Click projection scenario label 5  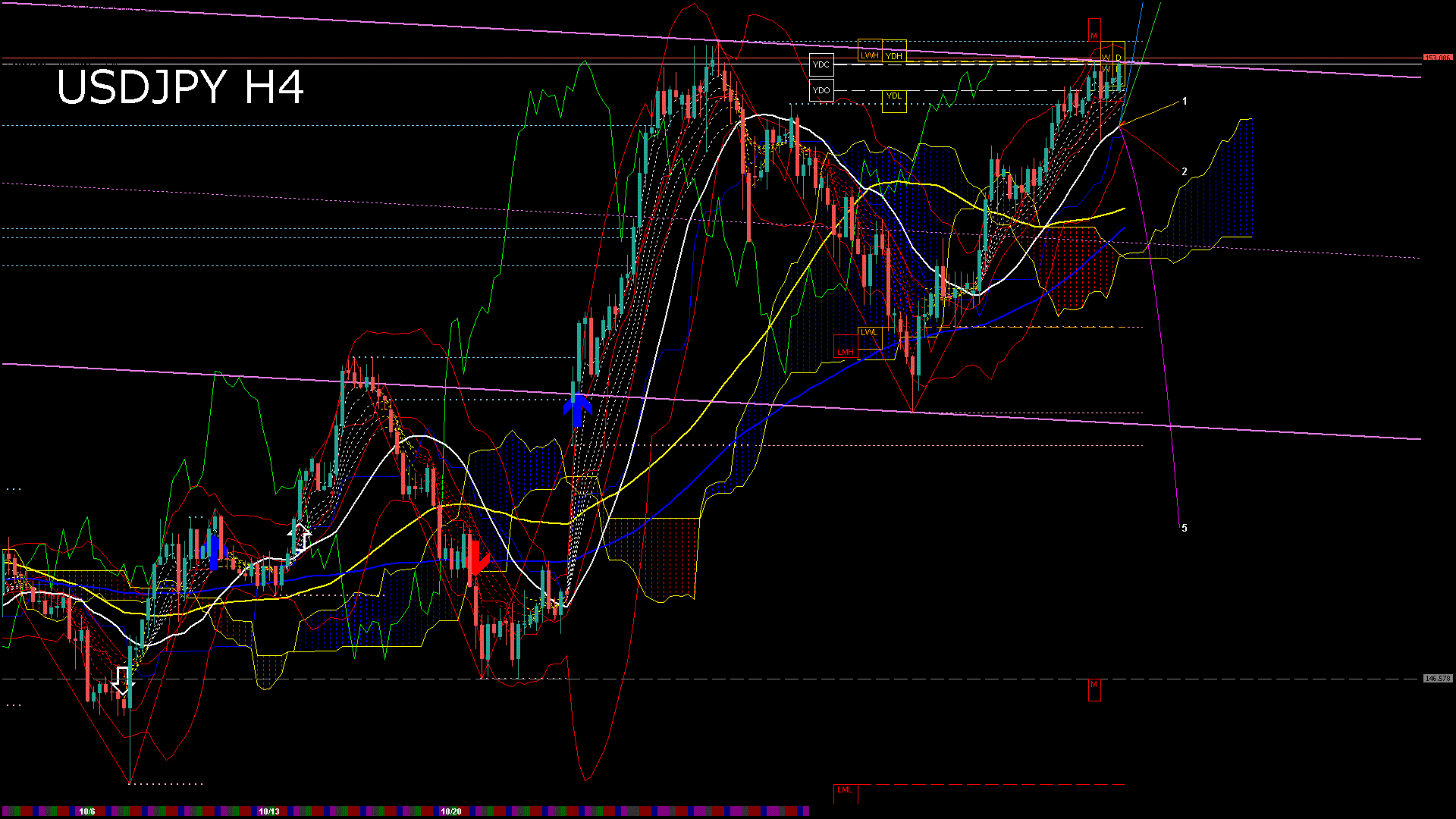[x=1184, y=528]
